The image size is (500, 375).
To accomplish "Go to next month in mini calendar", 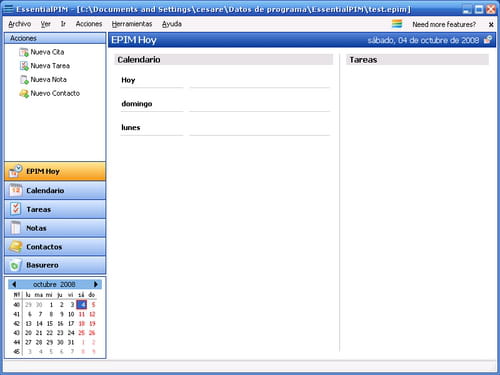I will tap(96, 284).
